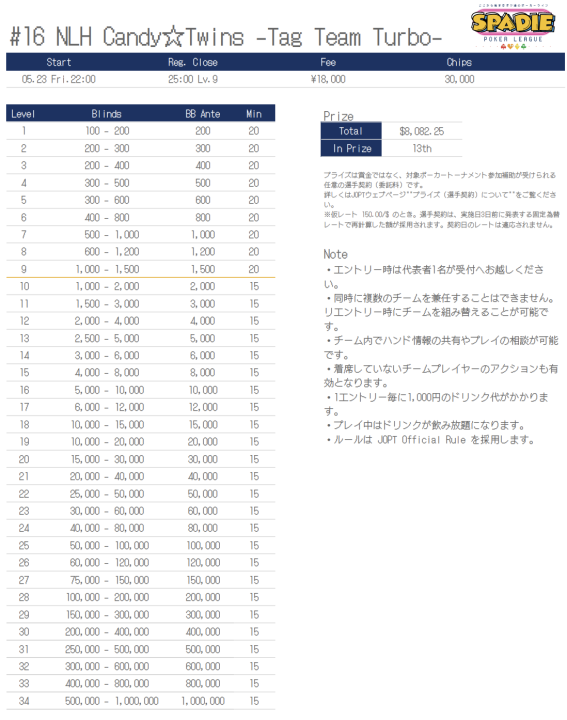Image resolution: width=567 pixels, height=720 pixels.
Task: Click the SPADIE Poker League logo
Action: pyautogui.click(x=513, y=27)
